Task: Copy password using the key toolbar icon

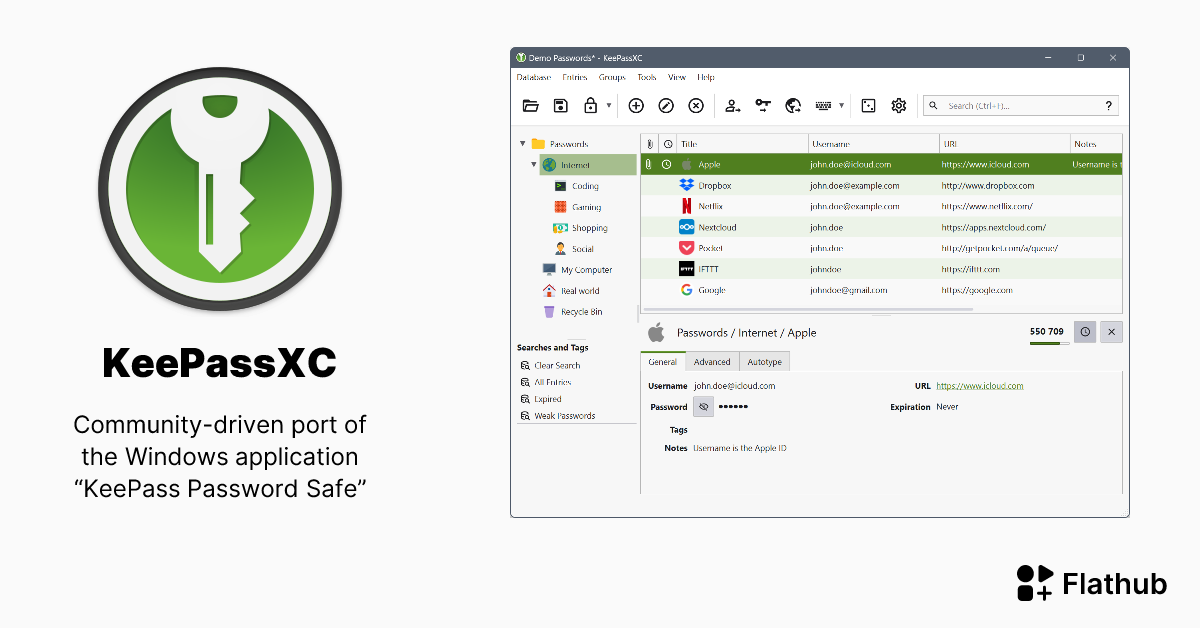Action: (763, 106)
